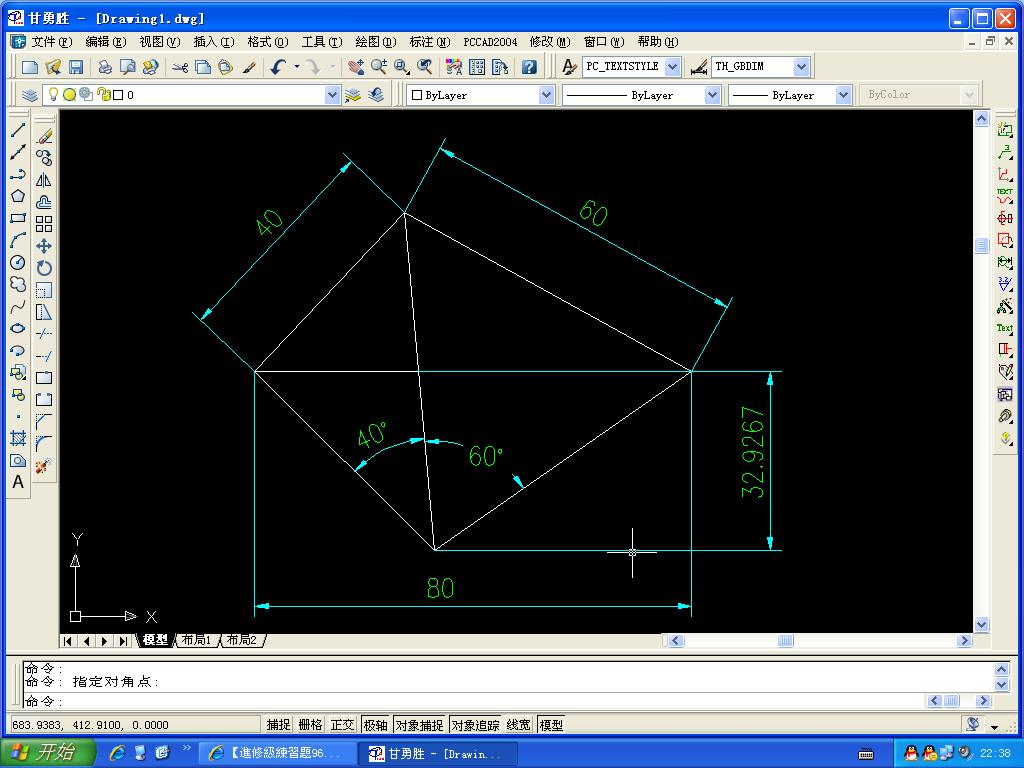Toggle 线宽 (lineweight) display

tap(519, 725)
